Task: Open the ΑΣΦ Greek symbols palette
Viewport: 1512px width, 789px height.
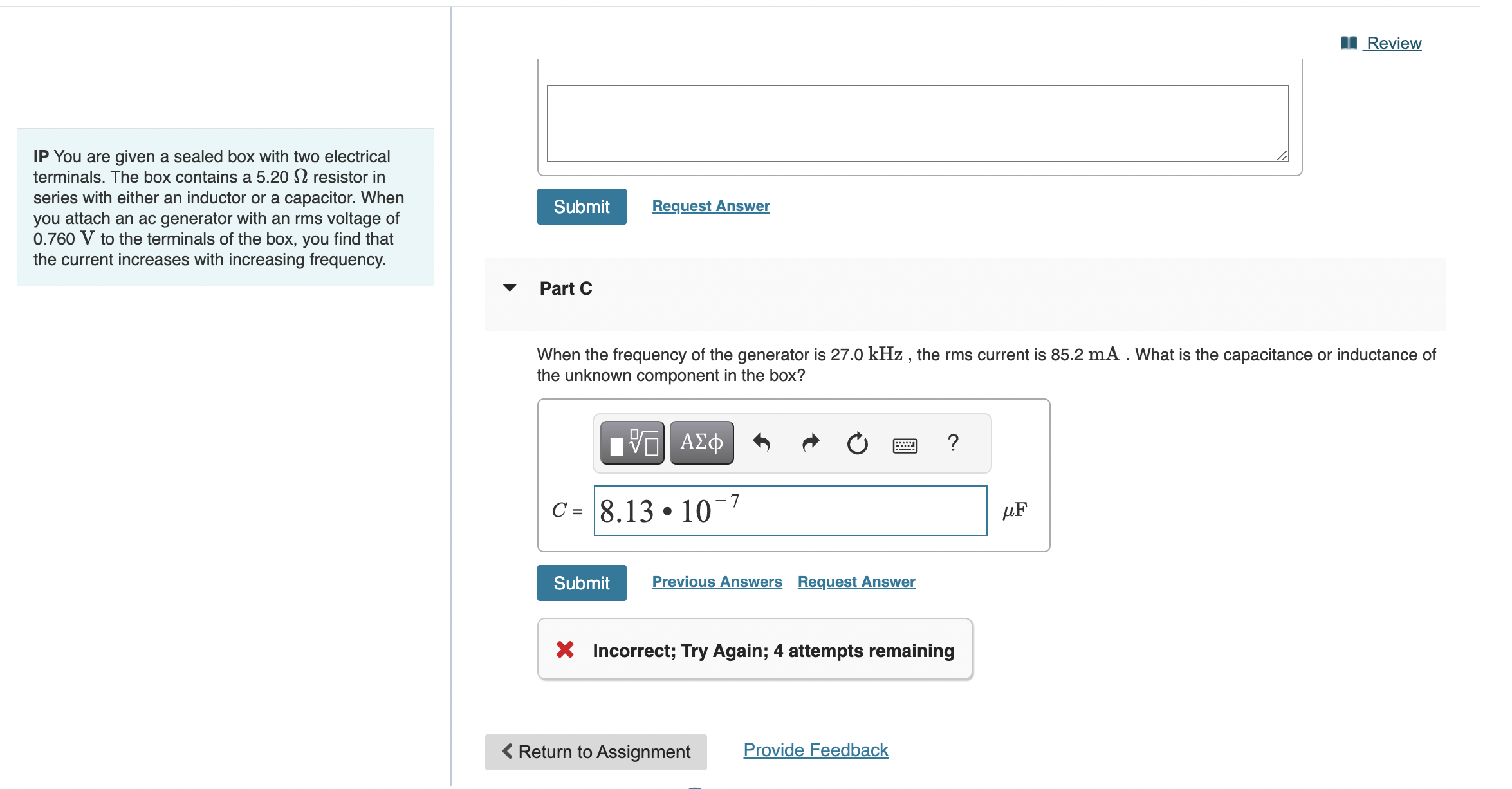Action: click(701, 442)
